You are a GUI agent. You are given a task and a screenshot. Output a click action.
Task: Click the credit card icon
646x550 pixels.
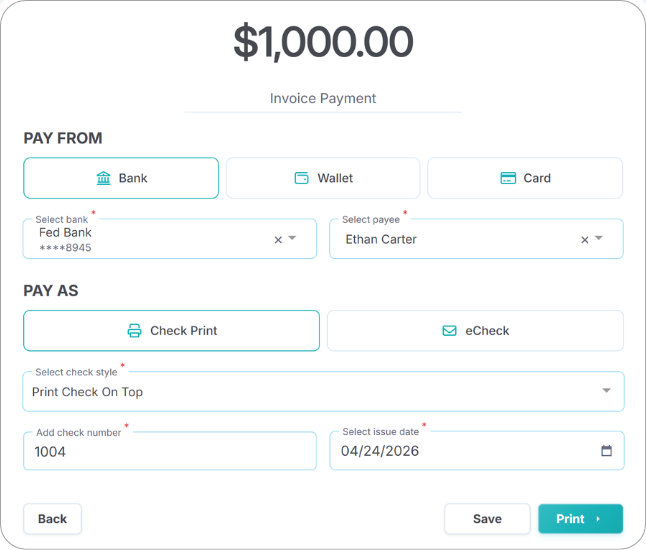[x=508, y=178]
